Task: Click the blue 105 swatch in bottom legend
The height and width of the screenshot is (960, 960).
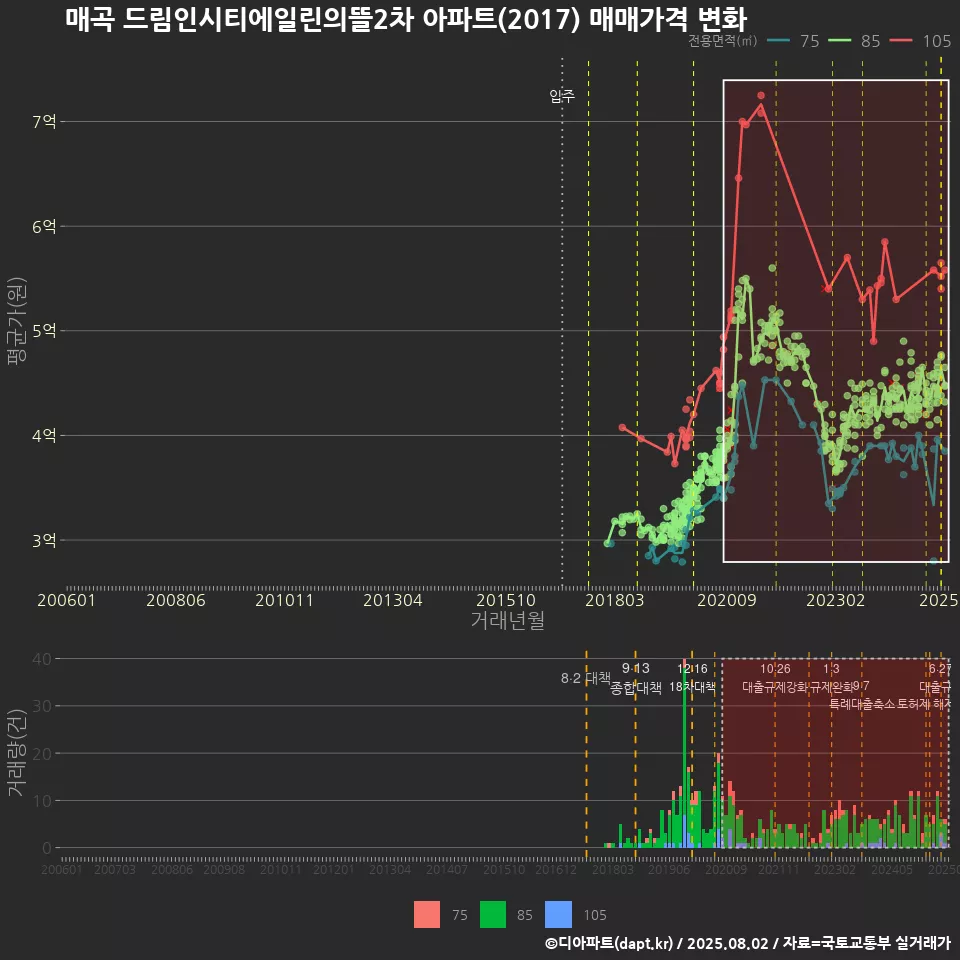Action: click(x=558, y=915)
